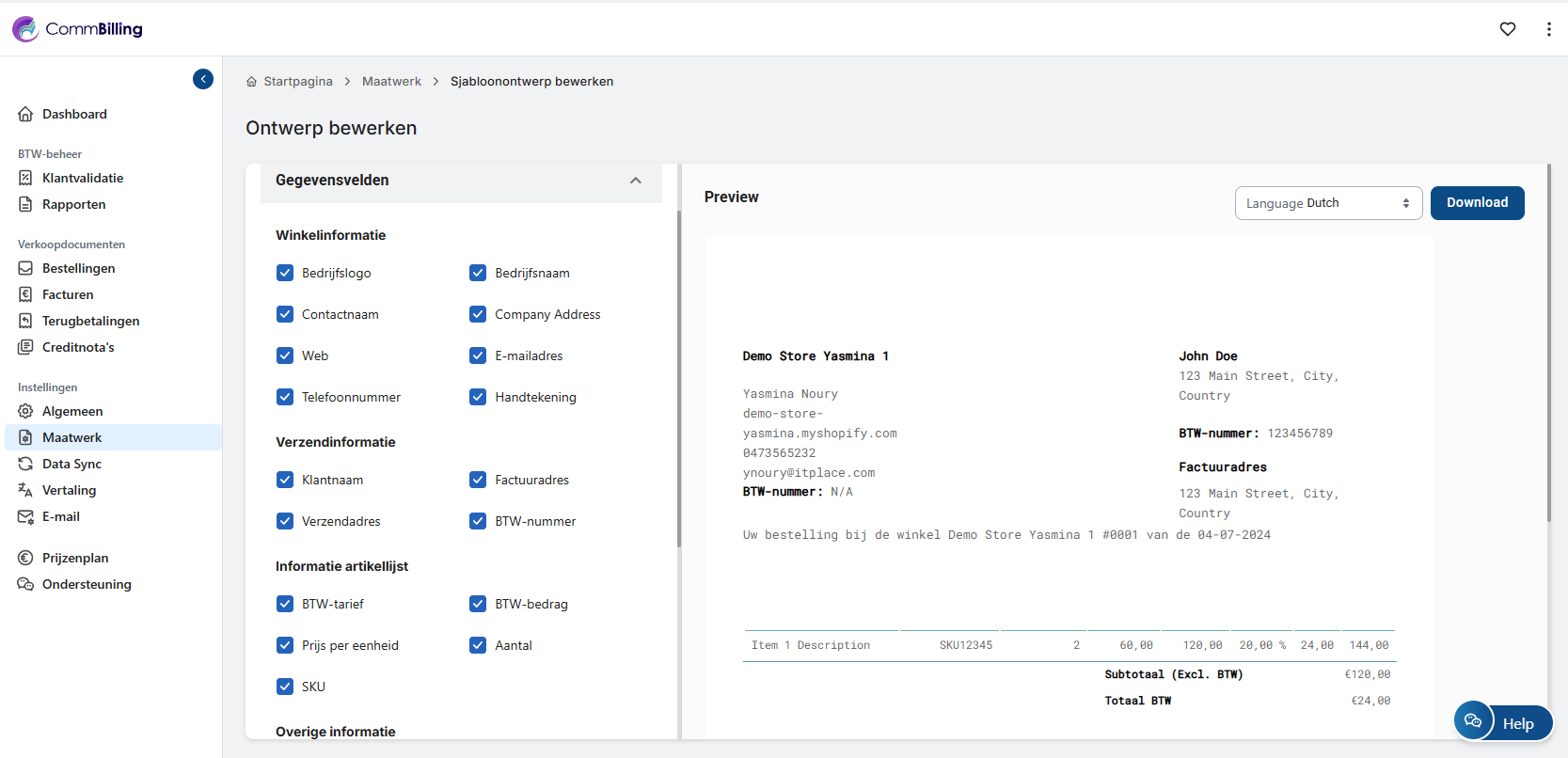Click the Bestellingen inbox icon
Viewport: 1568px width, 758px height.
pos(25,268)
